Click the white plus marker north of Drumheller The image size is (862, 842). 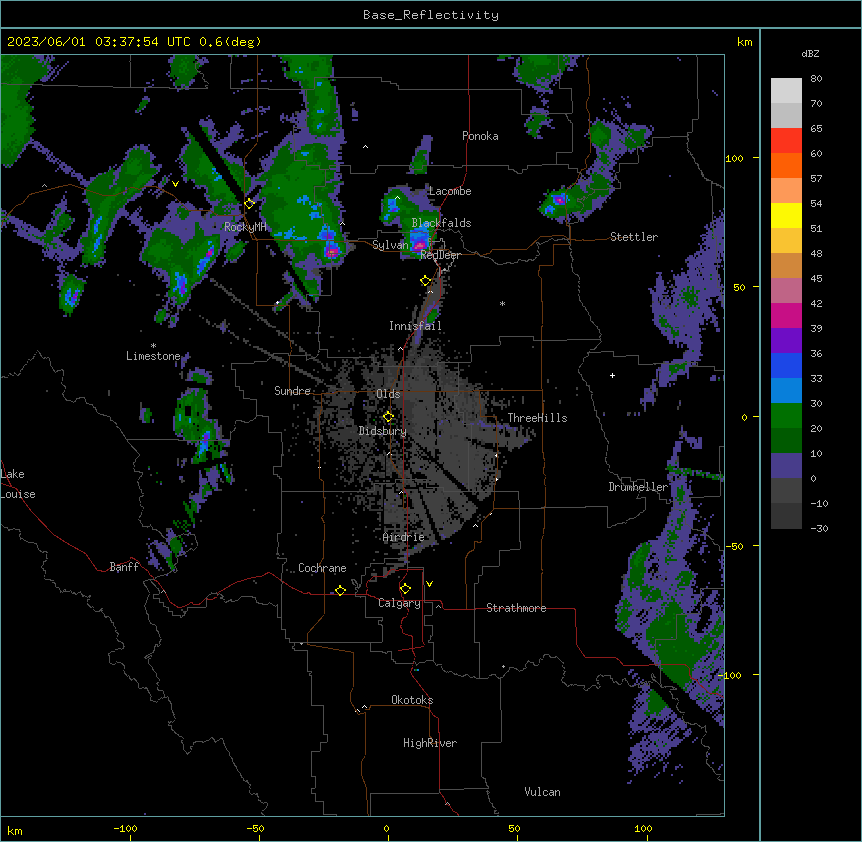(x=612, y=375)
